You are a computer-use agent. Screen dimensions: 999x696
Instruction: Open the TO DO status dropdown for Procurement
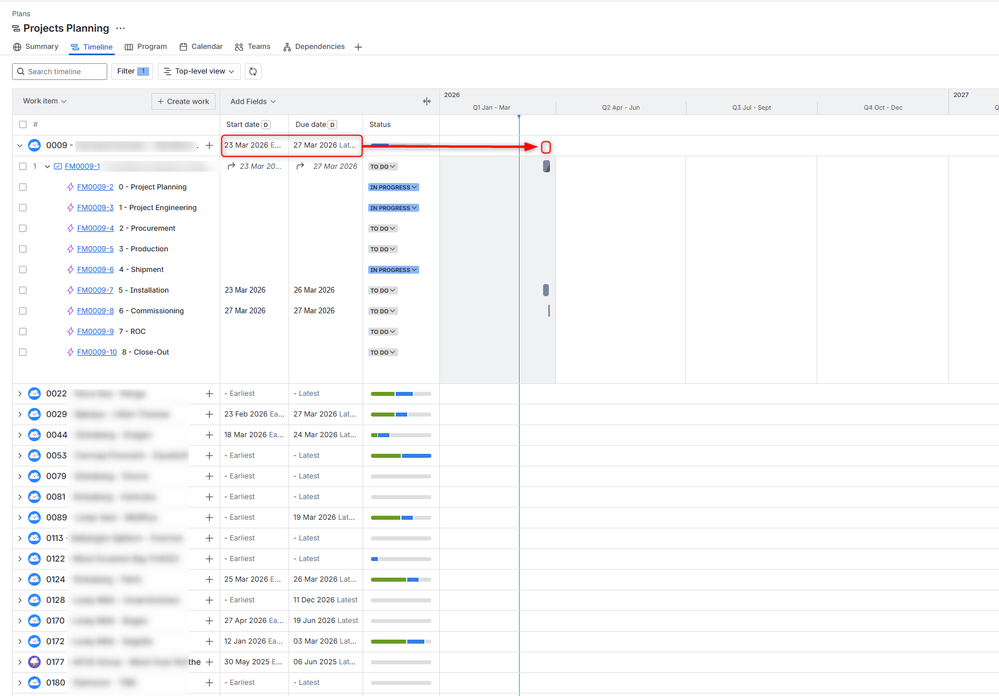(382, 228)
